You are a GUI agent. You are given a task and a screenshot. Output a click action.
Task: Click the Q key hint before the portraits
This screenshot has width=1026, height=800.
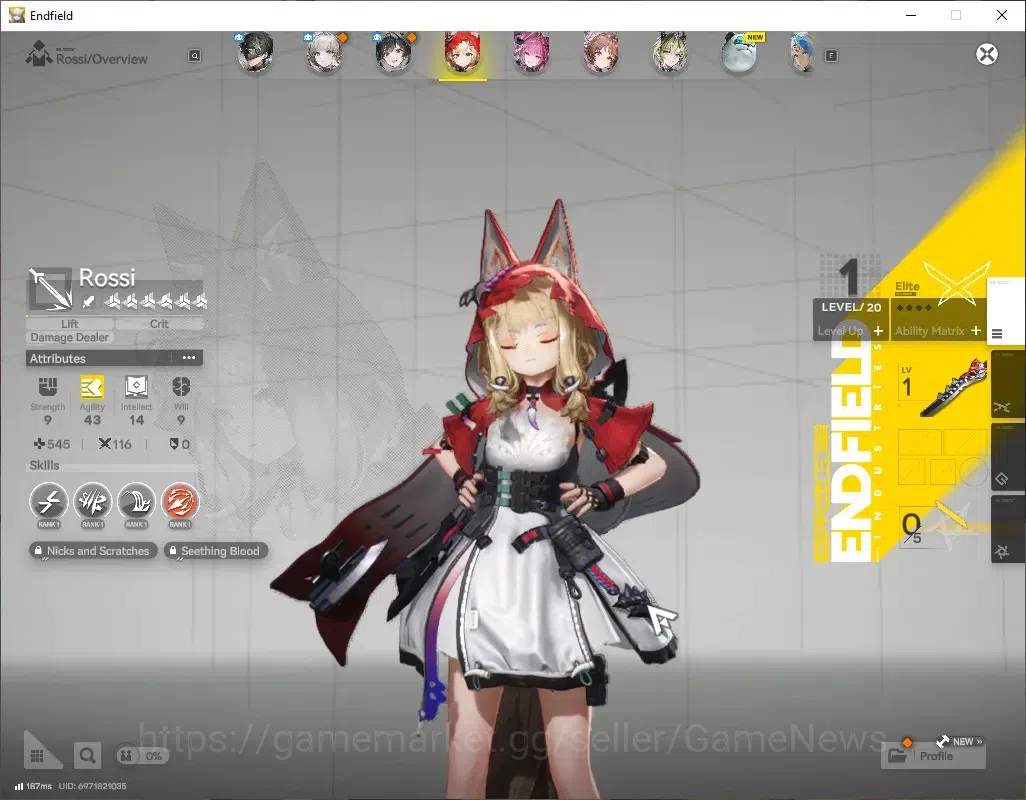tap(195, 56)
